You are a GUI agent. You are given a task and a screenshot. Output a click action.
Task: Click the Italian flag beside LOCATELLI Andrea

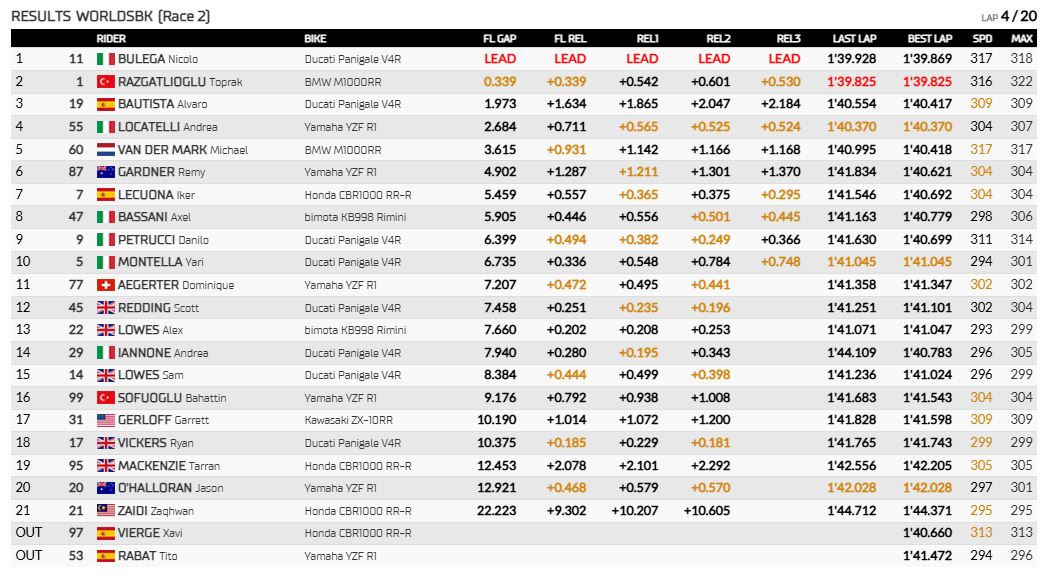[x=106, y=127]
